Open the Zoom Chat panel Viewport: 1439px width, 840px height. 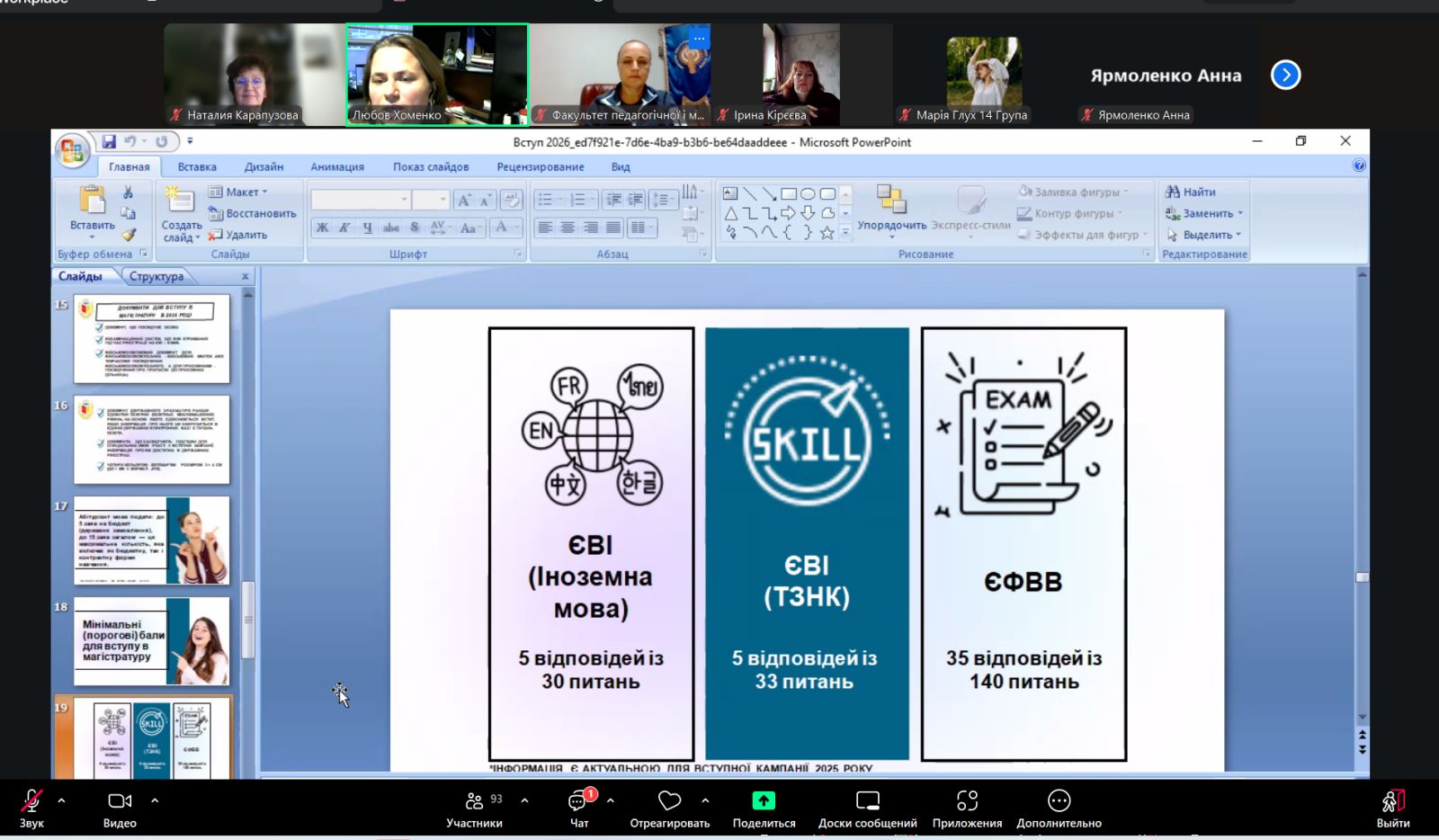pos(579,800)
